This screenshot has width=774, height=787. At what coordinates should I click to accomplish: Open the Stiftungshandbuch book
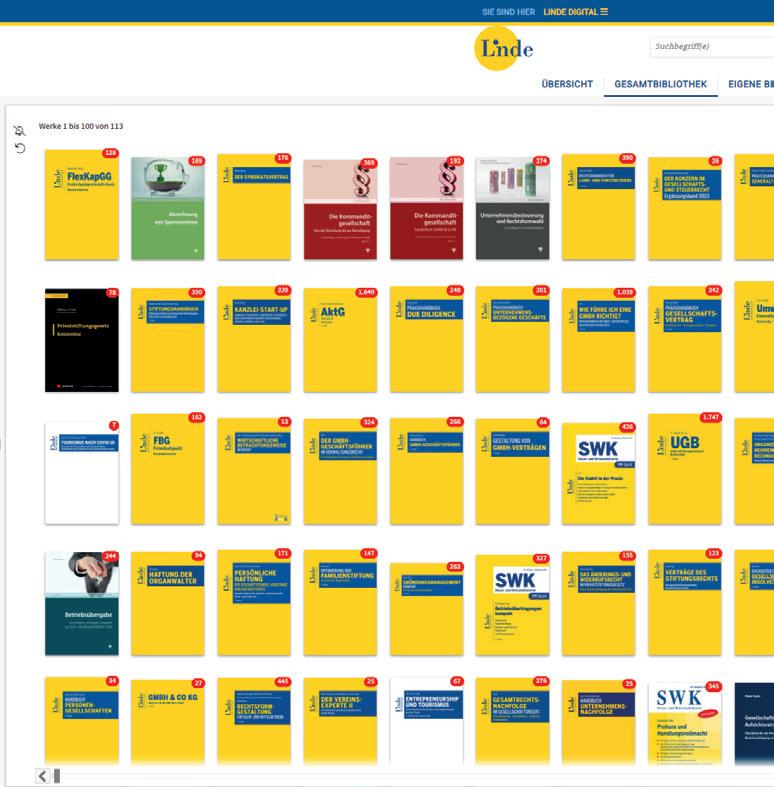[168, 340]
